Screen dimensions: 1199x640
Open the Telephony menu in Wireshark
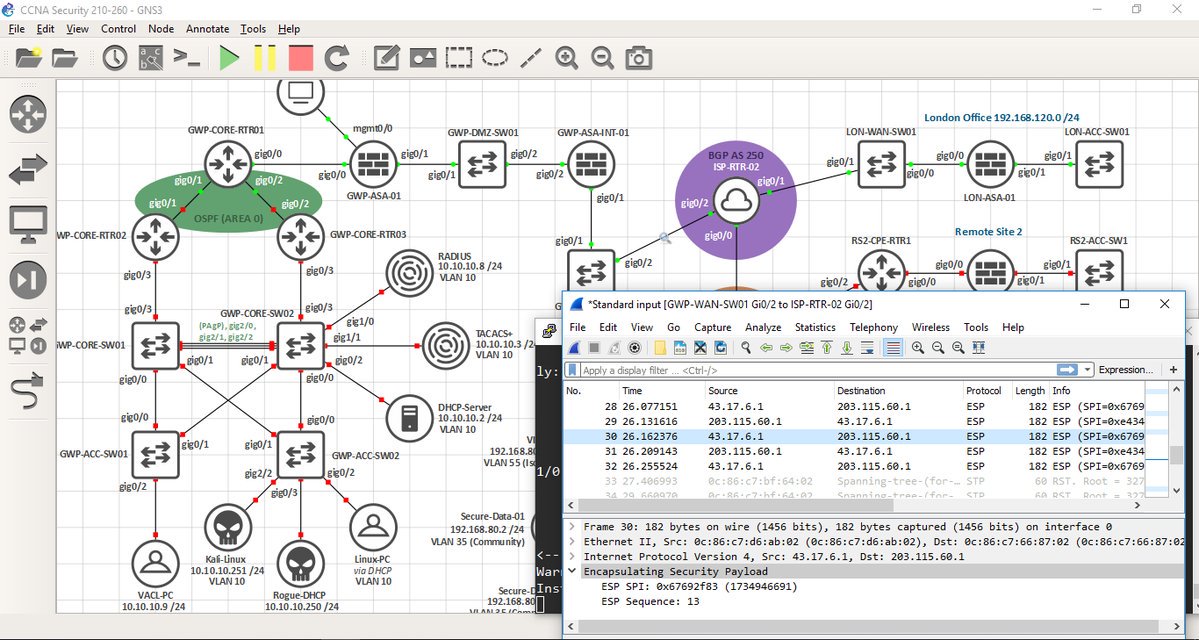pos(874,327)
